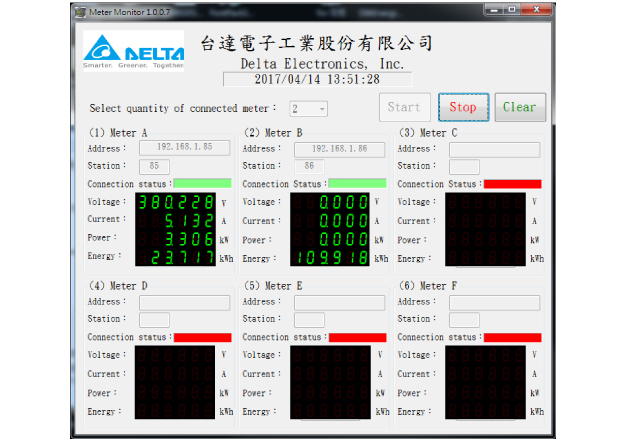Click Meter A address field 192.168.1.85
620x439 pixels.
pyautogui.click(x=184, y=147)
